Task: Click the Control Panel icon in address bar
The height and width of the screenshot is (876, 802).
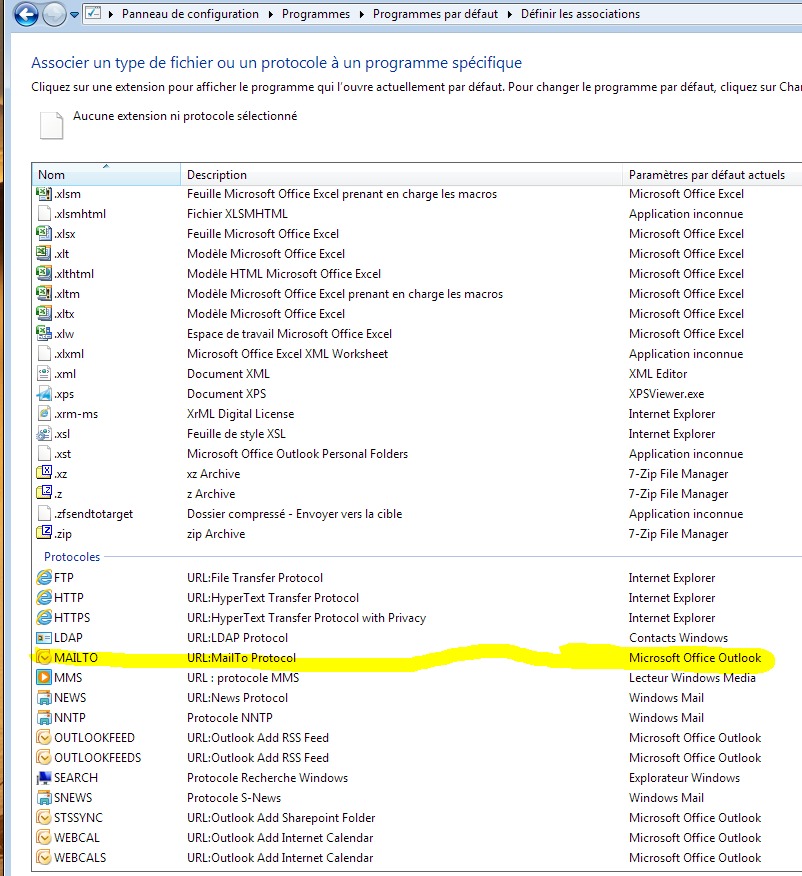Action: [x=93, y=12]
